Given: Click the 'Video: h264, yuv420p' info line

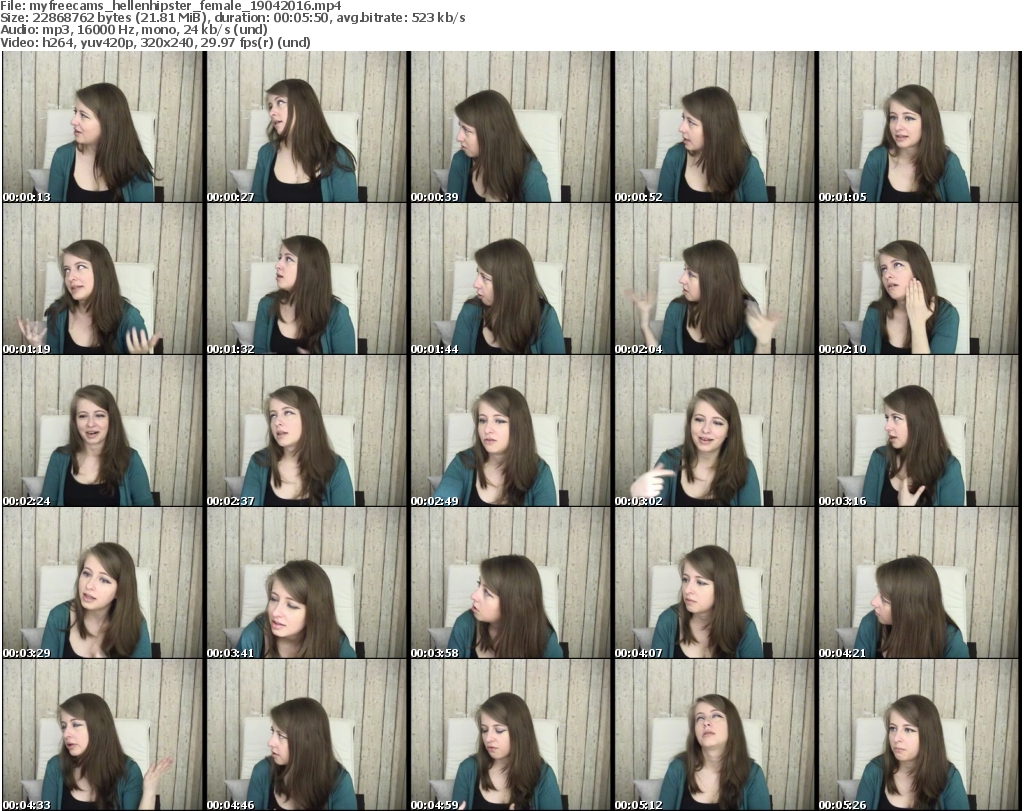Looking at the screenshot, I should tap(155, 42).
